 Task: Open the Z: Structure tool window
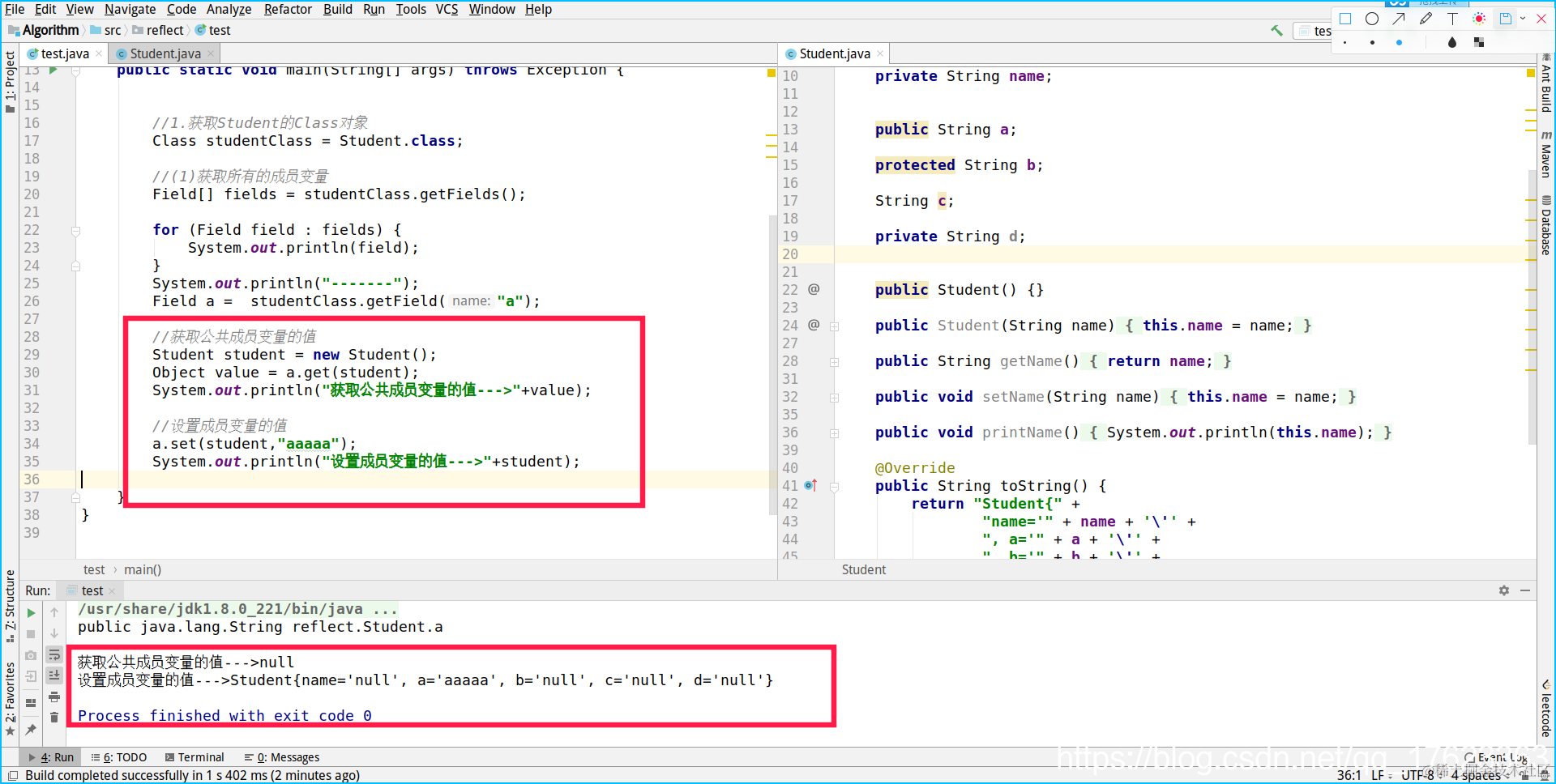[x=10, y=606]
